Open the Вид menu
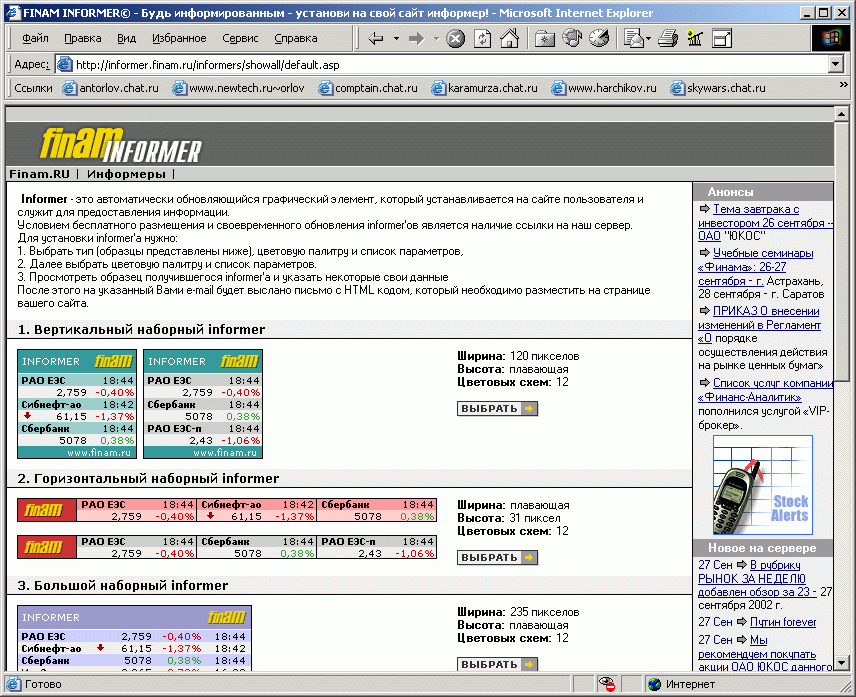Image resolution: width=856 pixels, height=697 pixels. (126, 38)
